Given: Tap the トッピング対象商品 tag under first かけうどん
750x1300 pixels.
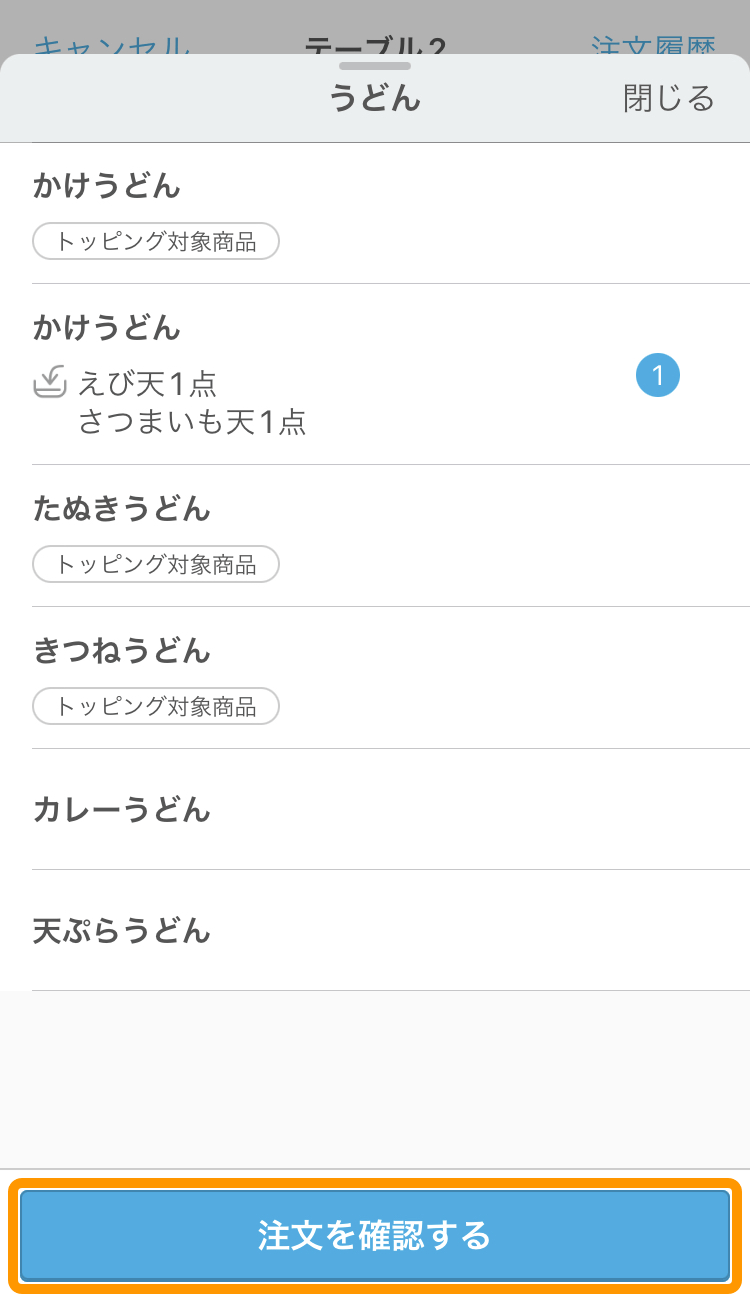Looking at the screenshot, I should point(156,241).
